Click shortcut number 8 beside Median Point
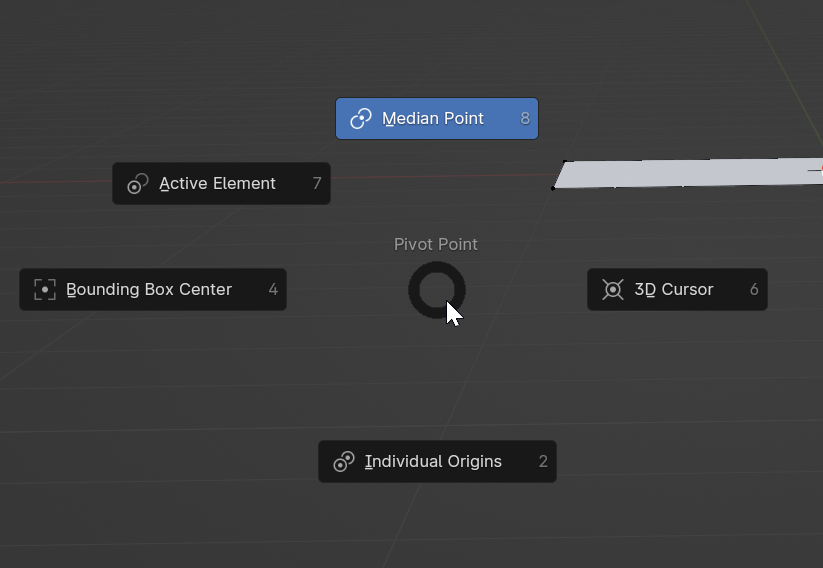The width and height of the screenshot is (823, 568). pos(525,119)
